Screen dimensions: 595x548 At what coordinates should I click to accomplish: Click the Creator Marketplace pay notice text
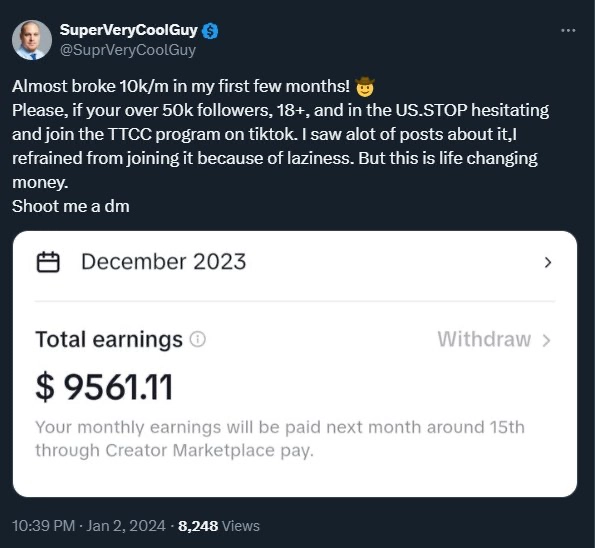tap(280, 439)
